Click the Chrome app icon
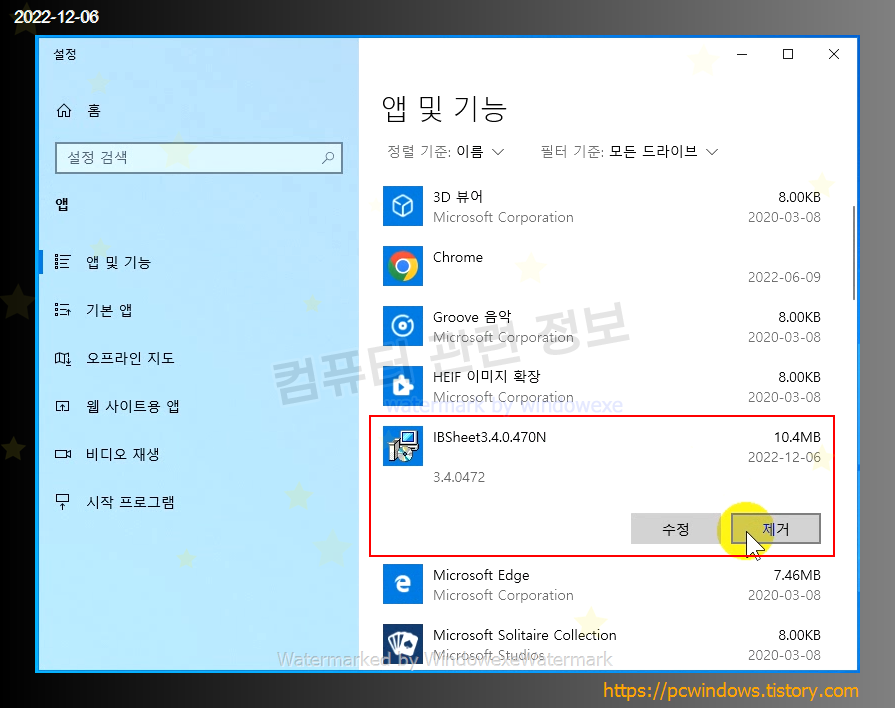Viewport: 895px width, 708px height. 403,266
